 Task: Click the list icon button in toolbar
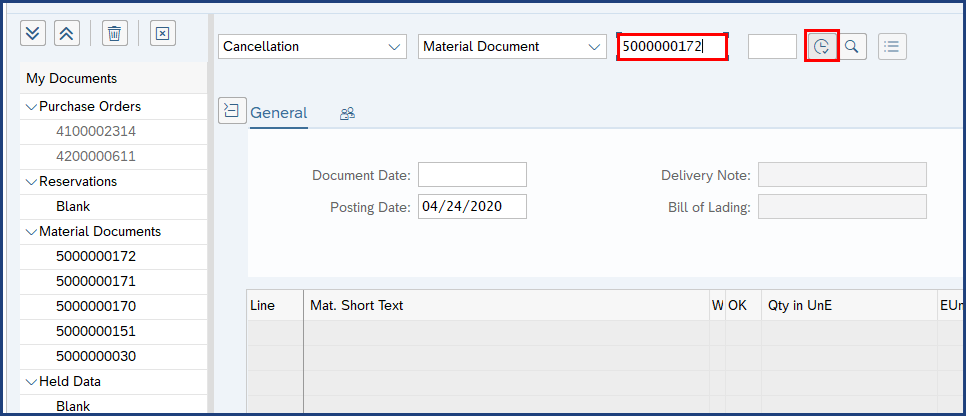[x=892, y=46]
